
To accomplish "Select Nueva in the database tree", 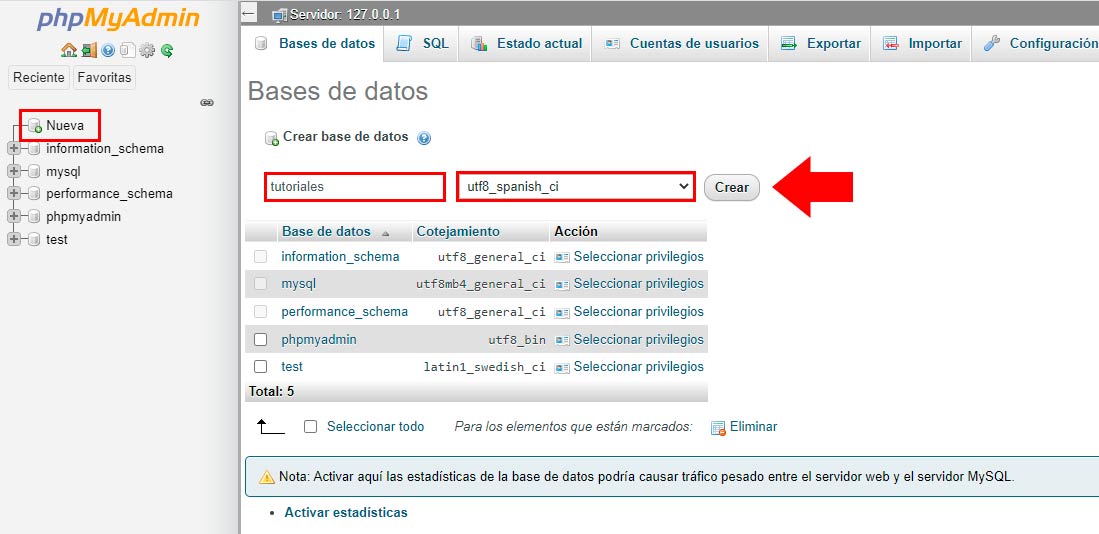I will coord(65,126).
